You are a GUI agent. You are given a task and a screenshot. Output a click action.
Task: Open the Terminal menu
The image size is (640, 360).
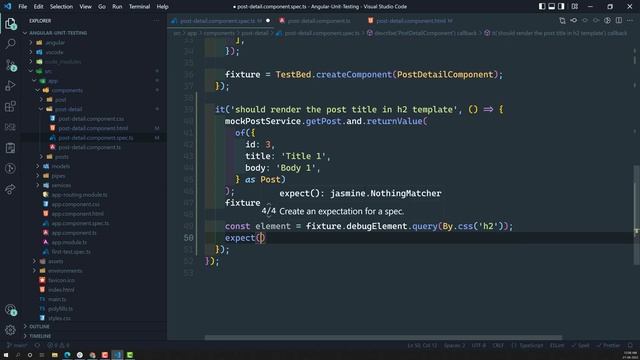point(139,7)
